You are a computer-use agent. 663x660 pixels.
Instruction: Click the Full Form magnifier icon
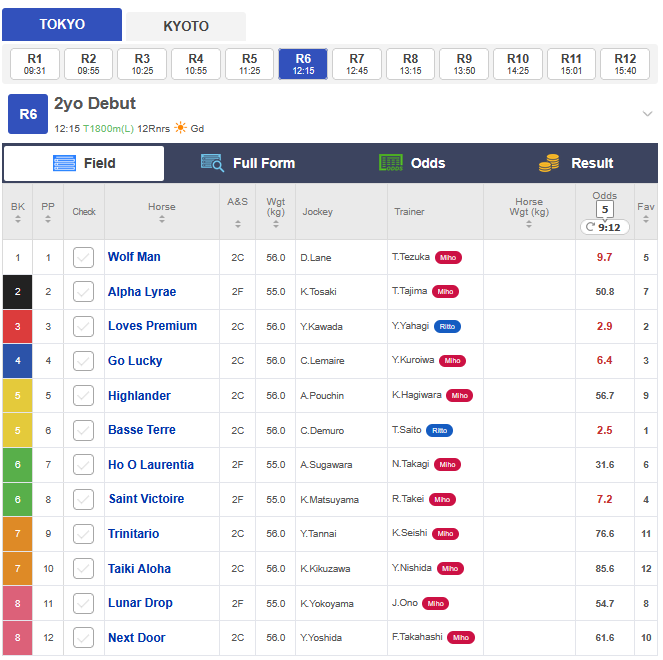[x=212, y=163]
